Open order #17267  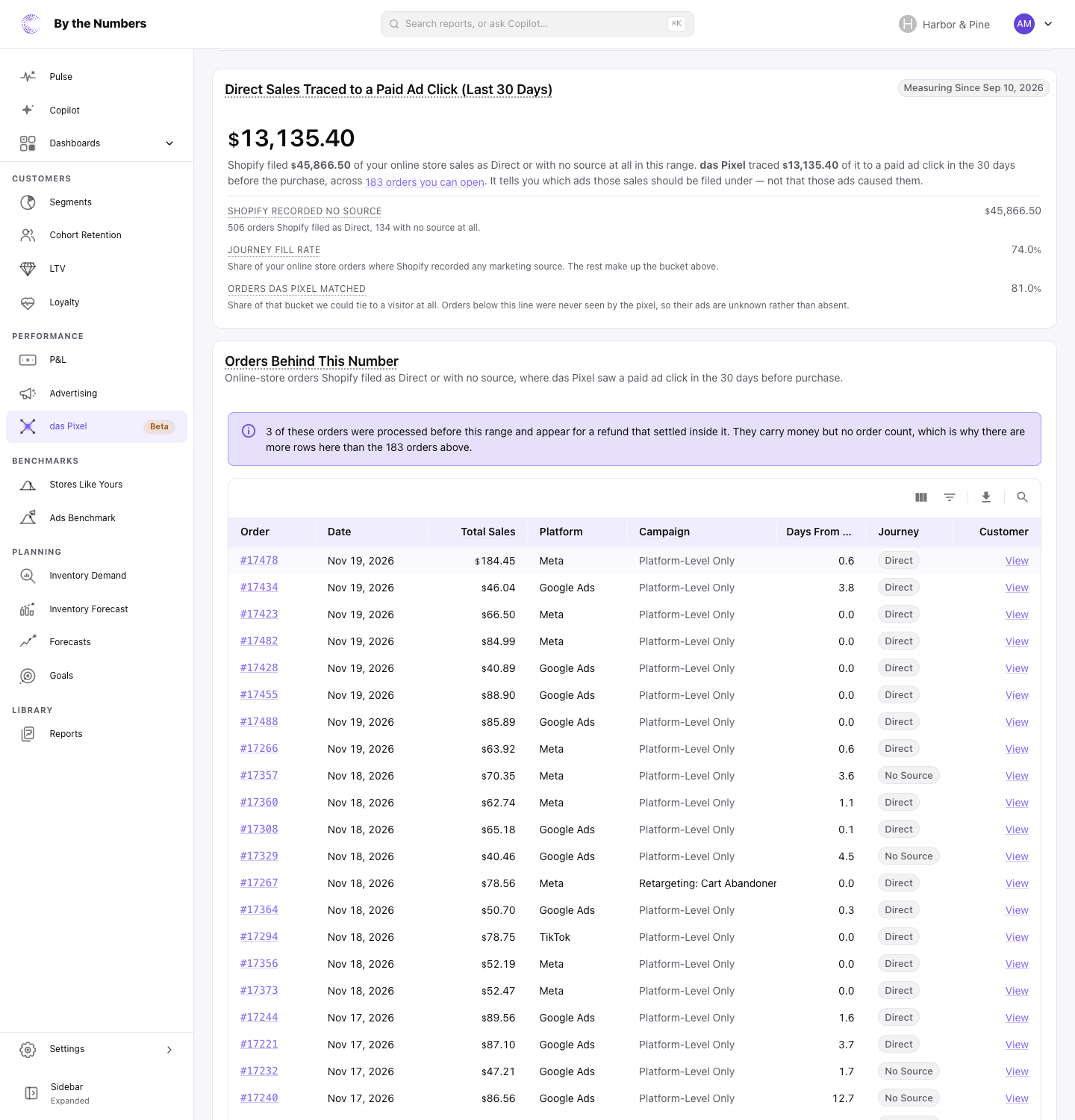tap(259, 883)
